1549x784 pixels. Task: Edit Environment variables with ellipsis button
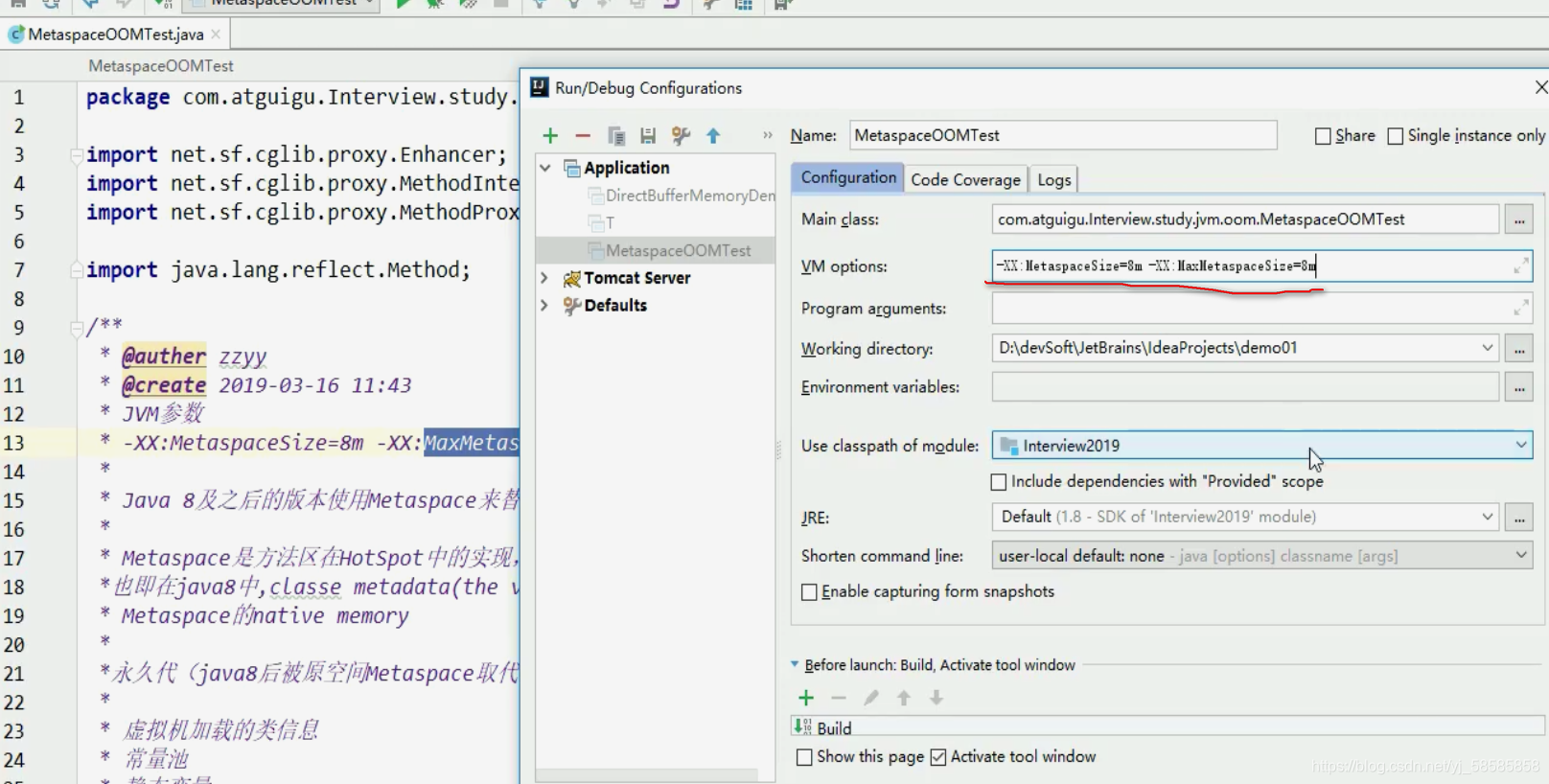pyautogui.click(x=1519, y=387)
